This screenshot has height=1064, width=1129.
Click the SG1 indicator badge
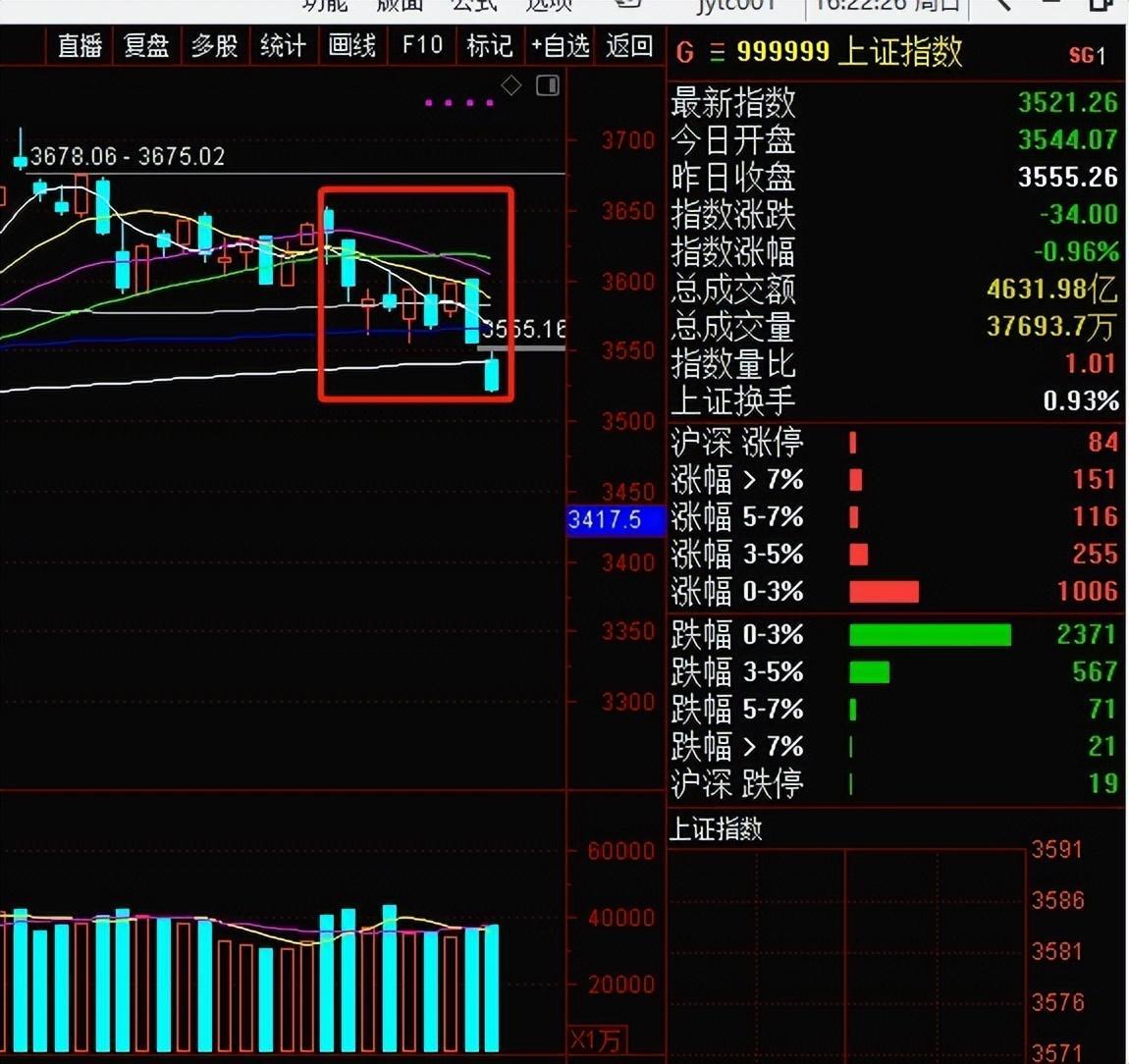coord(1087,55)
